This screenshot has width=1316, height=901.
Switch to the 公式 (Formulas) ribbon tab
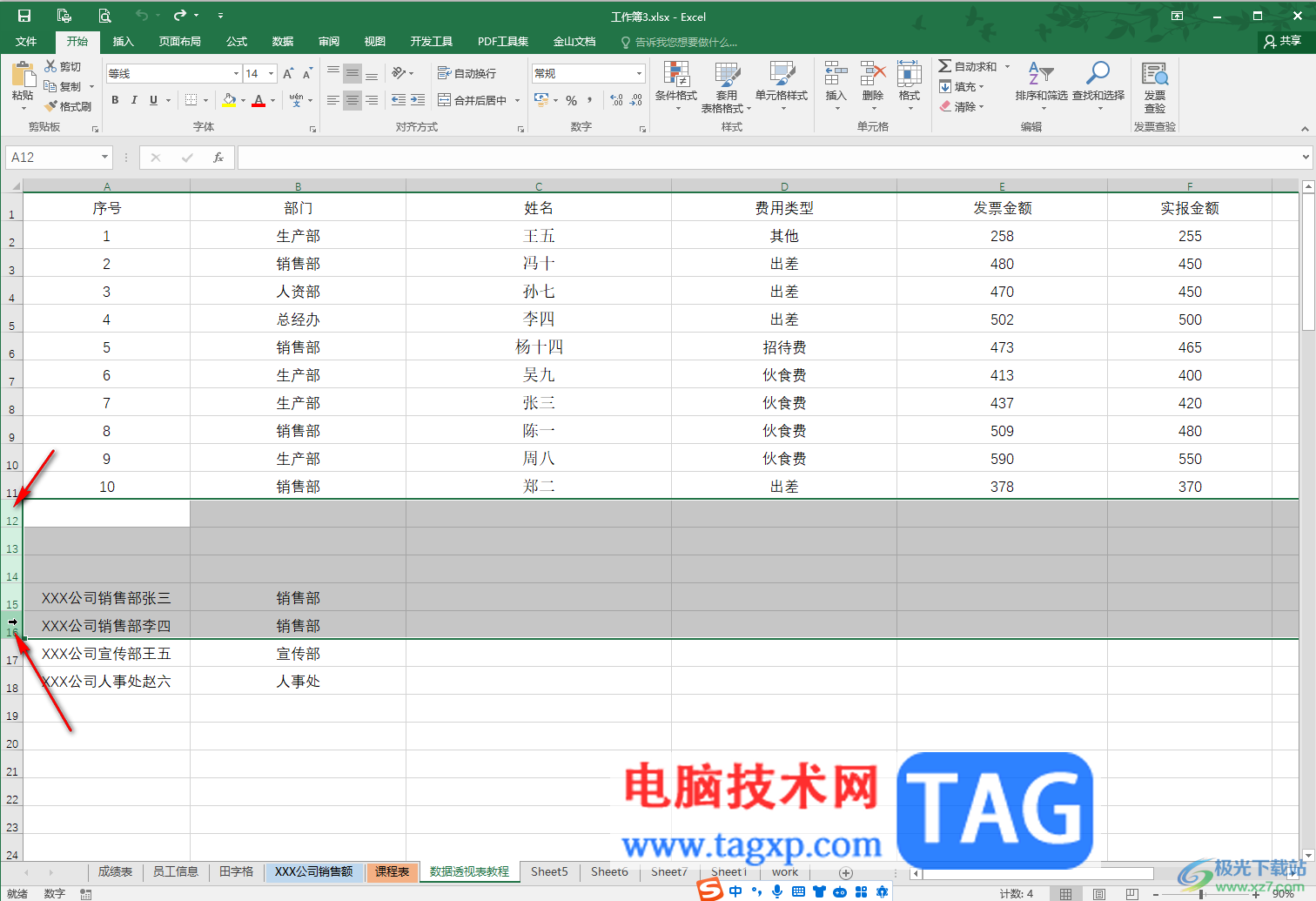tap(237, 42)
